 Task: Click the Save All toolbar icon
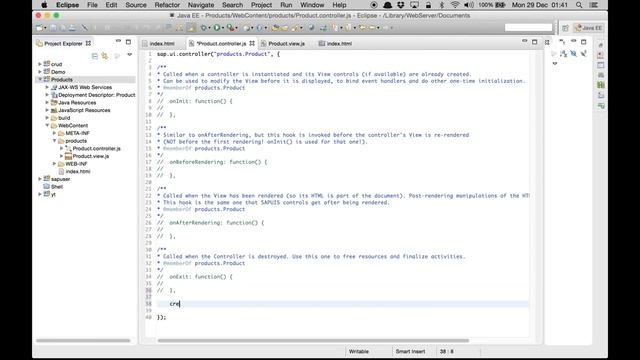point(63,28)
